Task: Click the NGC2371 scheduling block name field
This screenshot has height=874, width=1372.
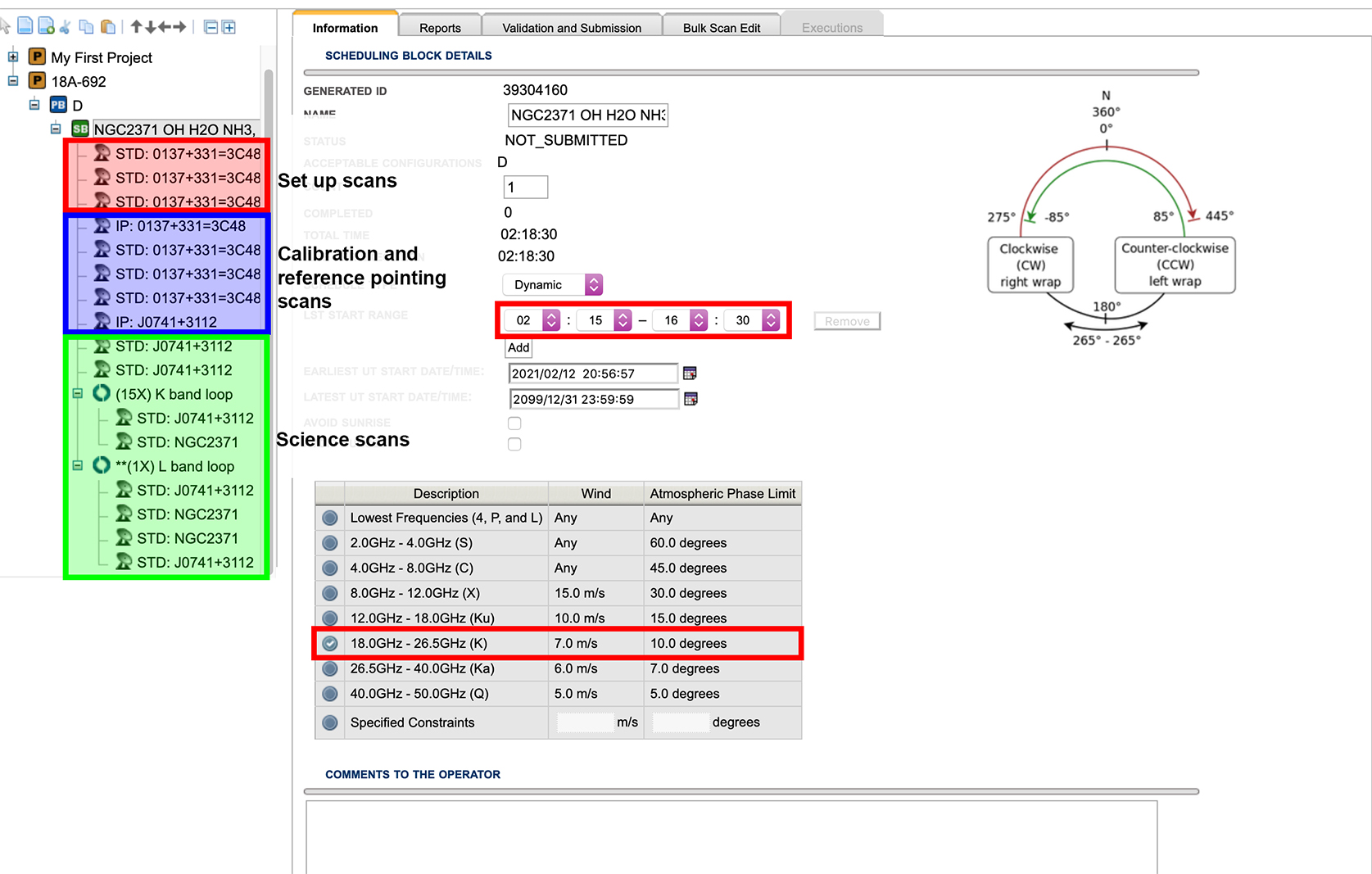Action: pyautogui.click(x=586, y=115)
